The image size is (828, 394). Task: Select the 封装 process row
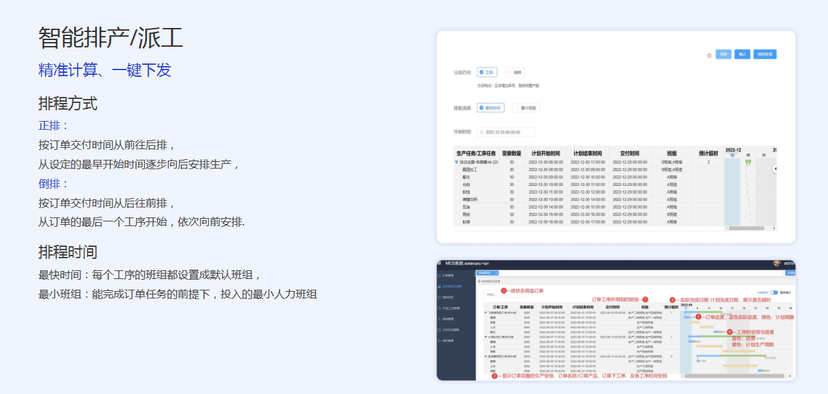[x=589, y=222]
